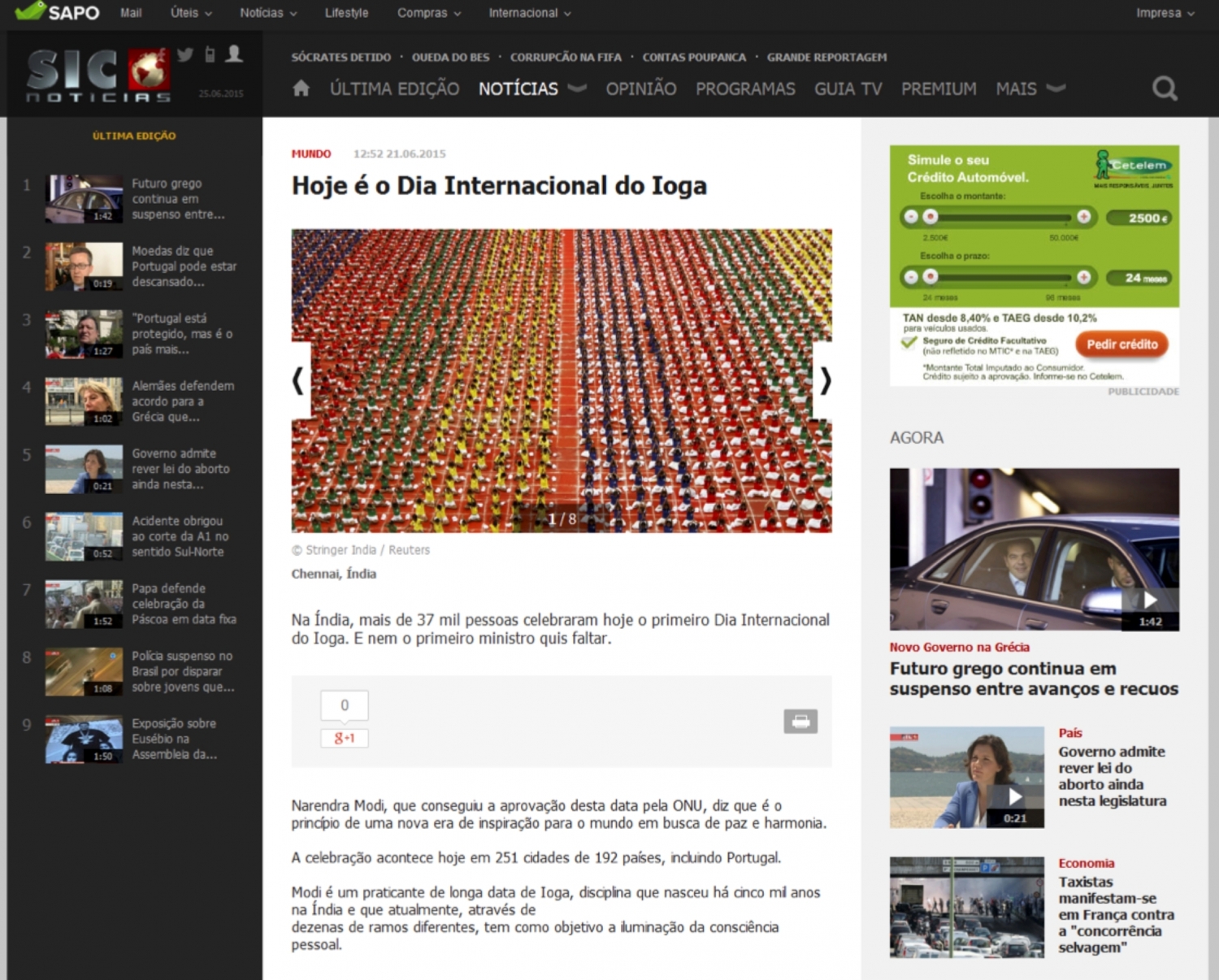This screenshot has width=1219, height=980.
Task: Show previous photo in gallery
Action: (299, 380)
